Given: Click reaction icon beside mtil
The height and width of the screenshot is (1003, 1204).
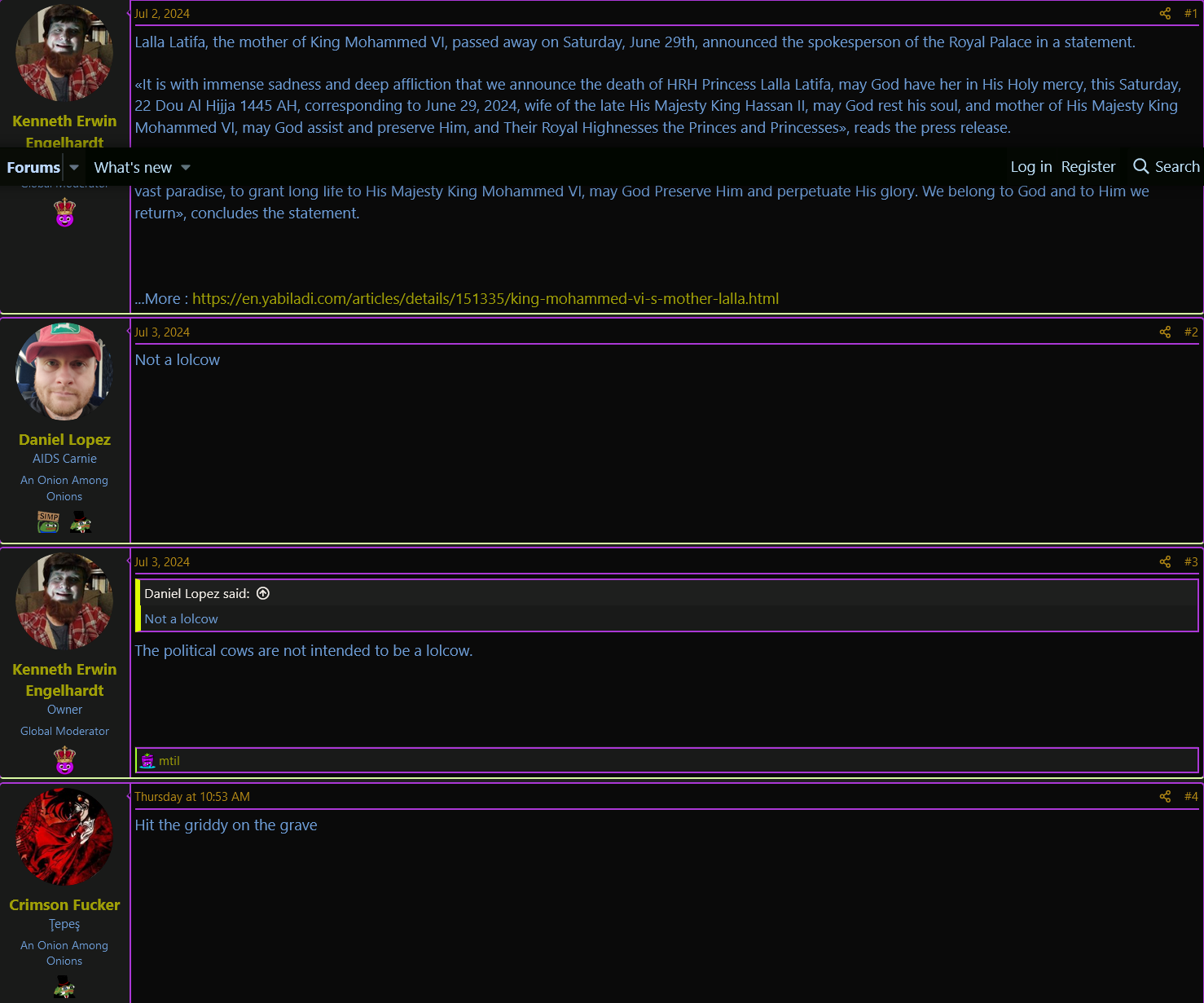Looking at the screenshot, I should coord(147,760).
